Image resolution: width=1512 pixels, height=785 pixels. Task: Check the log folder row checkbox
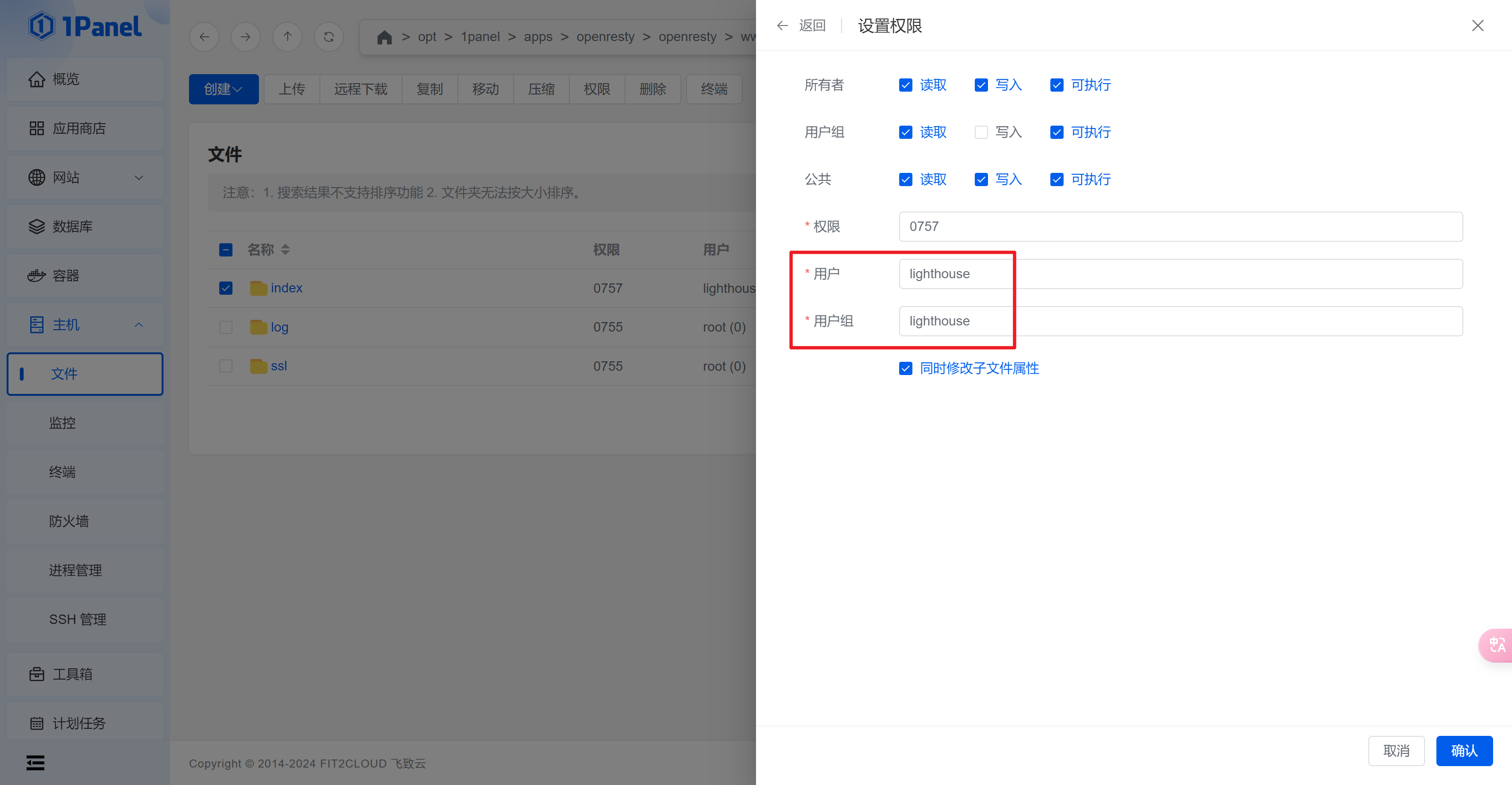point(226,327)
